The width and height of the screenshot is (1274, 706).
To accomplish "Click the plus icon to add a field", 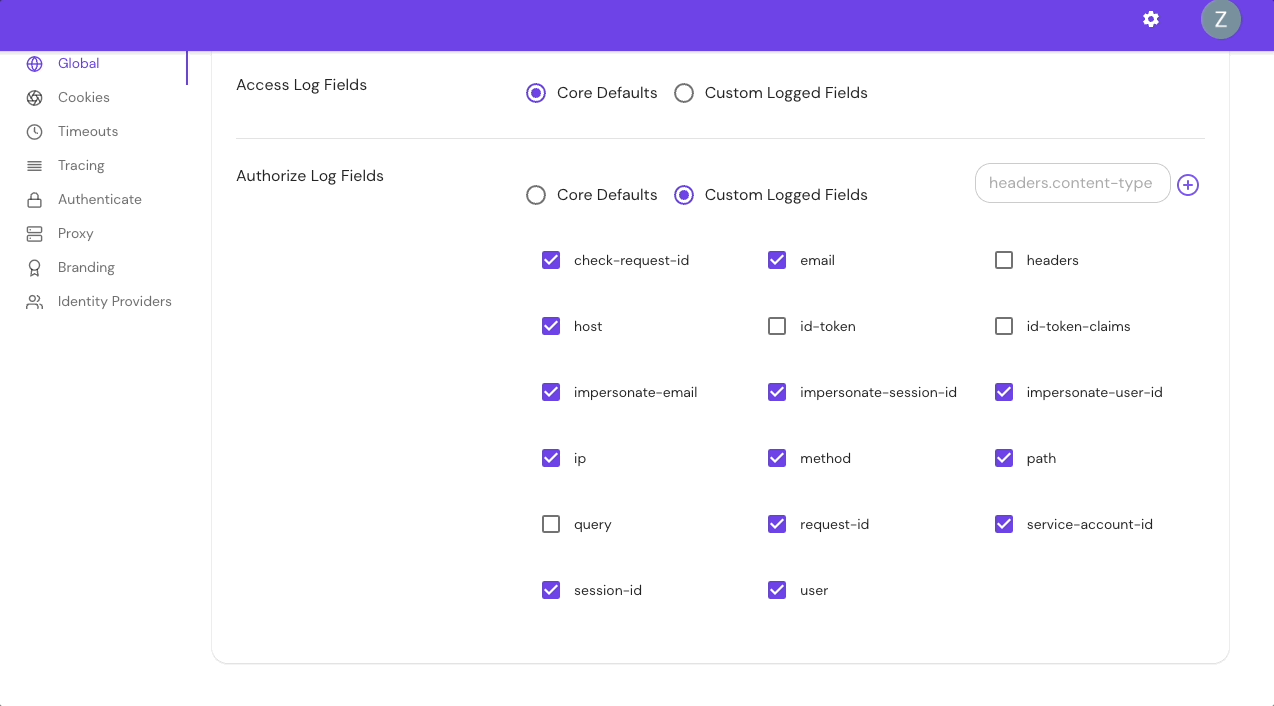I will point(1188,185).
